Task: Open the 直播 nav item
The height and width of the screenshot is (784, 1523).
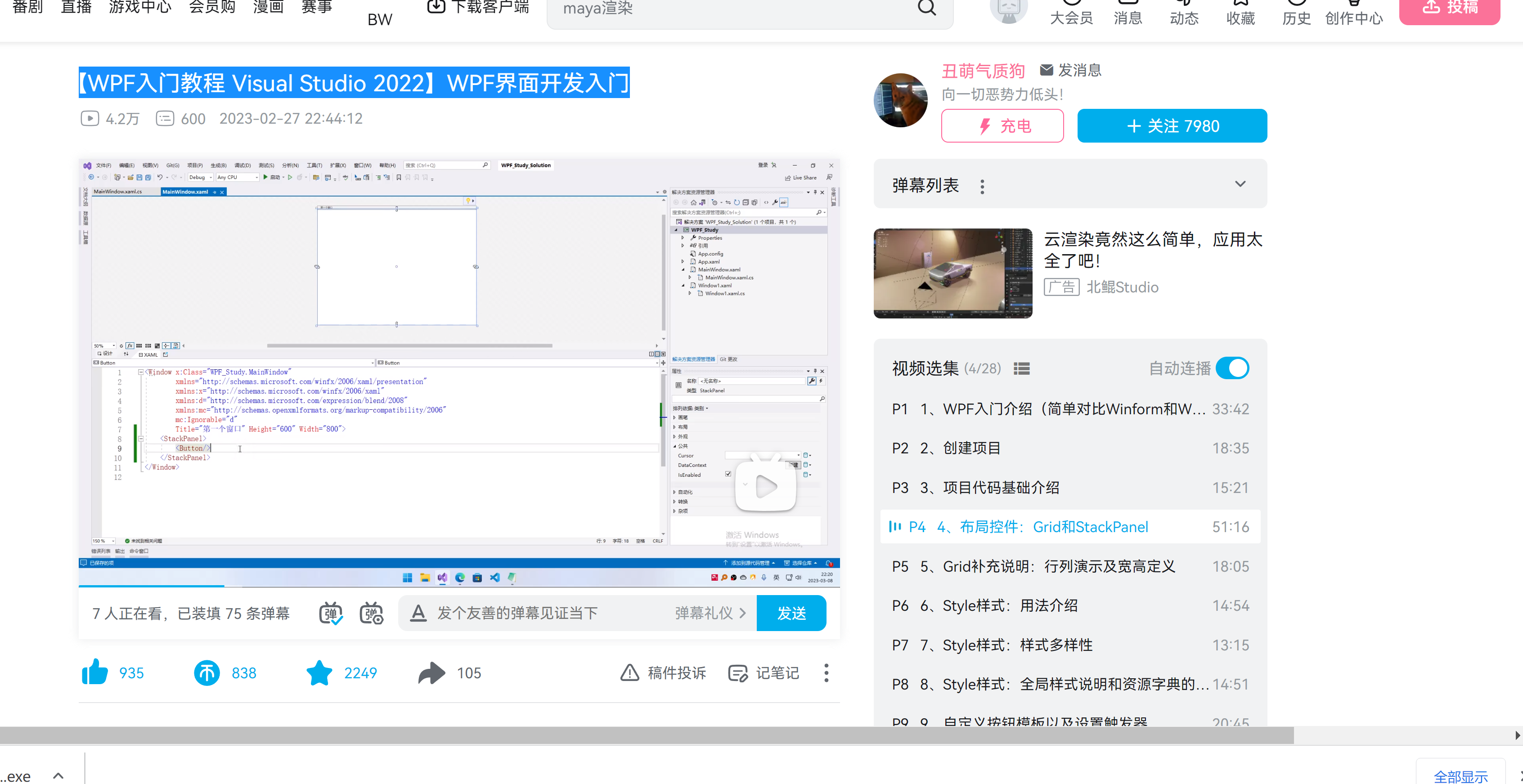Action: pos(76,6)
